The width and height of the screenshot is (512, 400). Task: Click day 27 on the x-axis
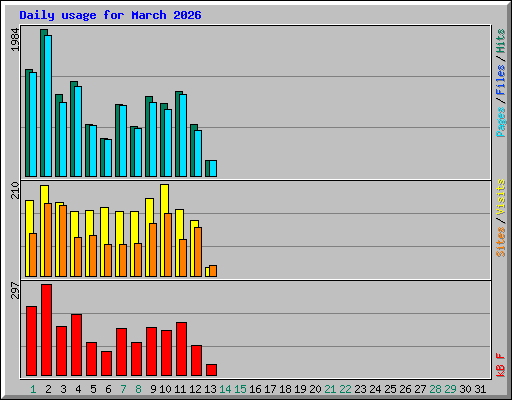click(x=420, y=389)
